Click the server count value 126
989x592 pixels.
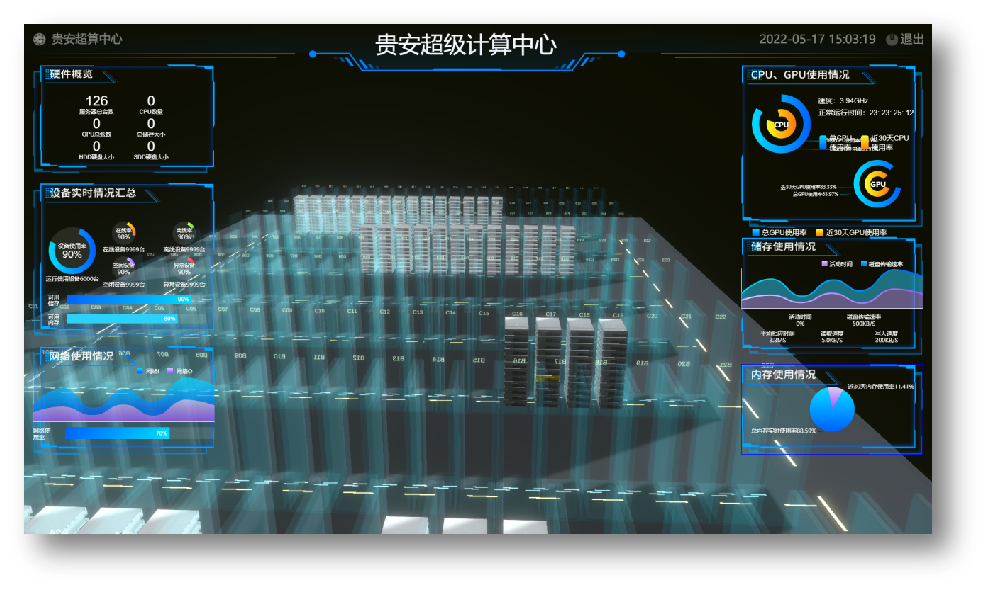click(x=96, y=101)
